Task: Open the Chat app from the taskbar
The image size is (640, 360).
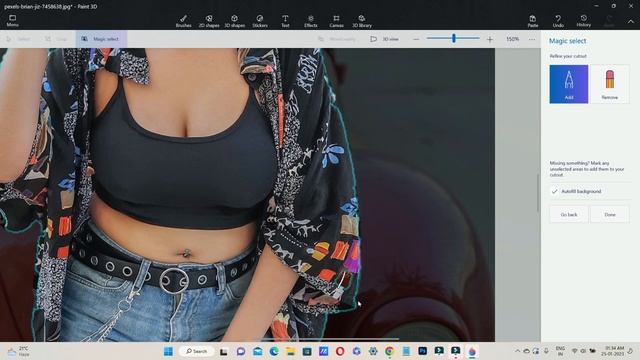Action: tap(241, 351)
